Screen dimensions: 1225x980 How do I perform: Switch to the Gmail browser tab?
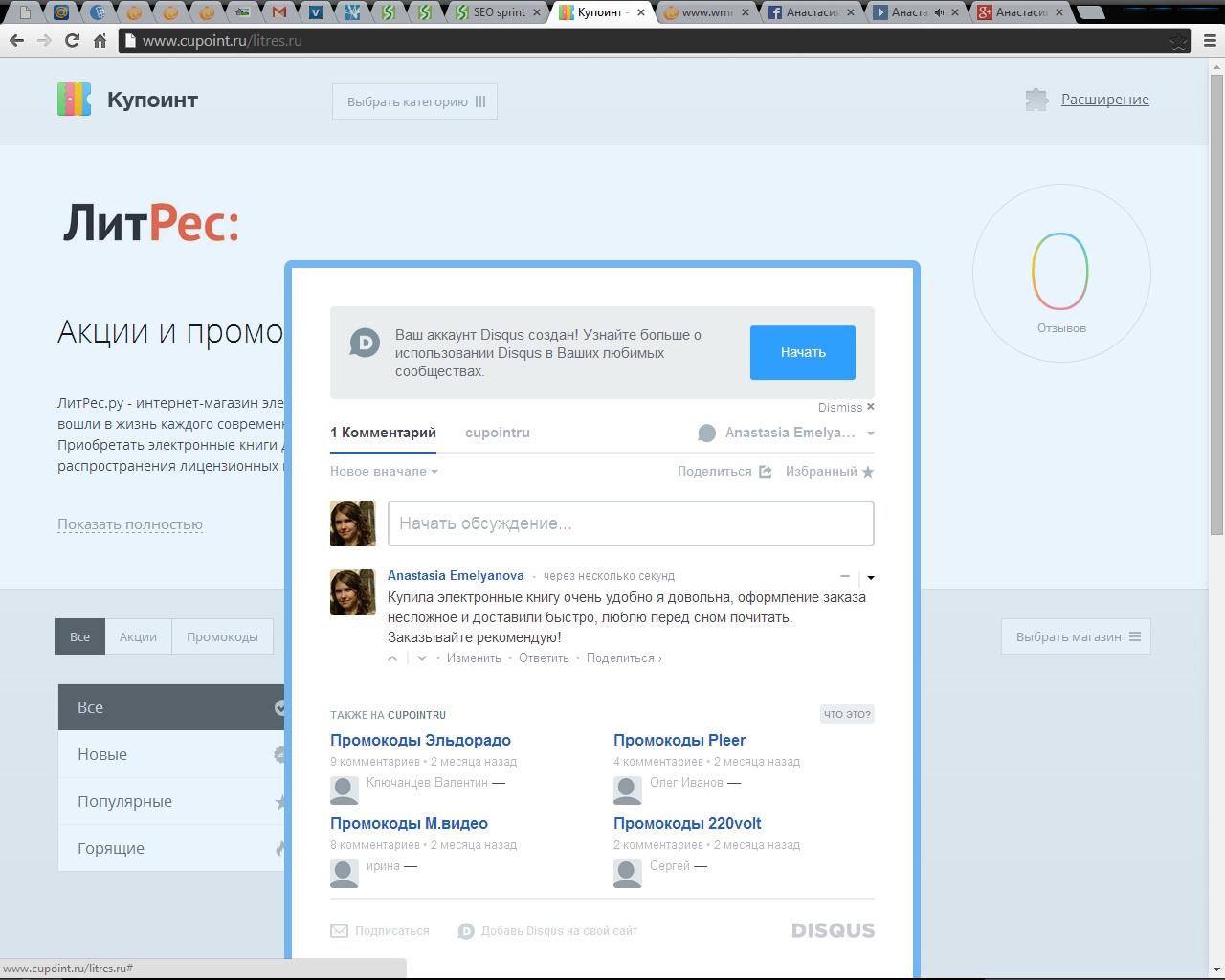pos(279,12)
